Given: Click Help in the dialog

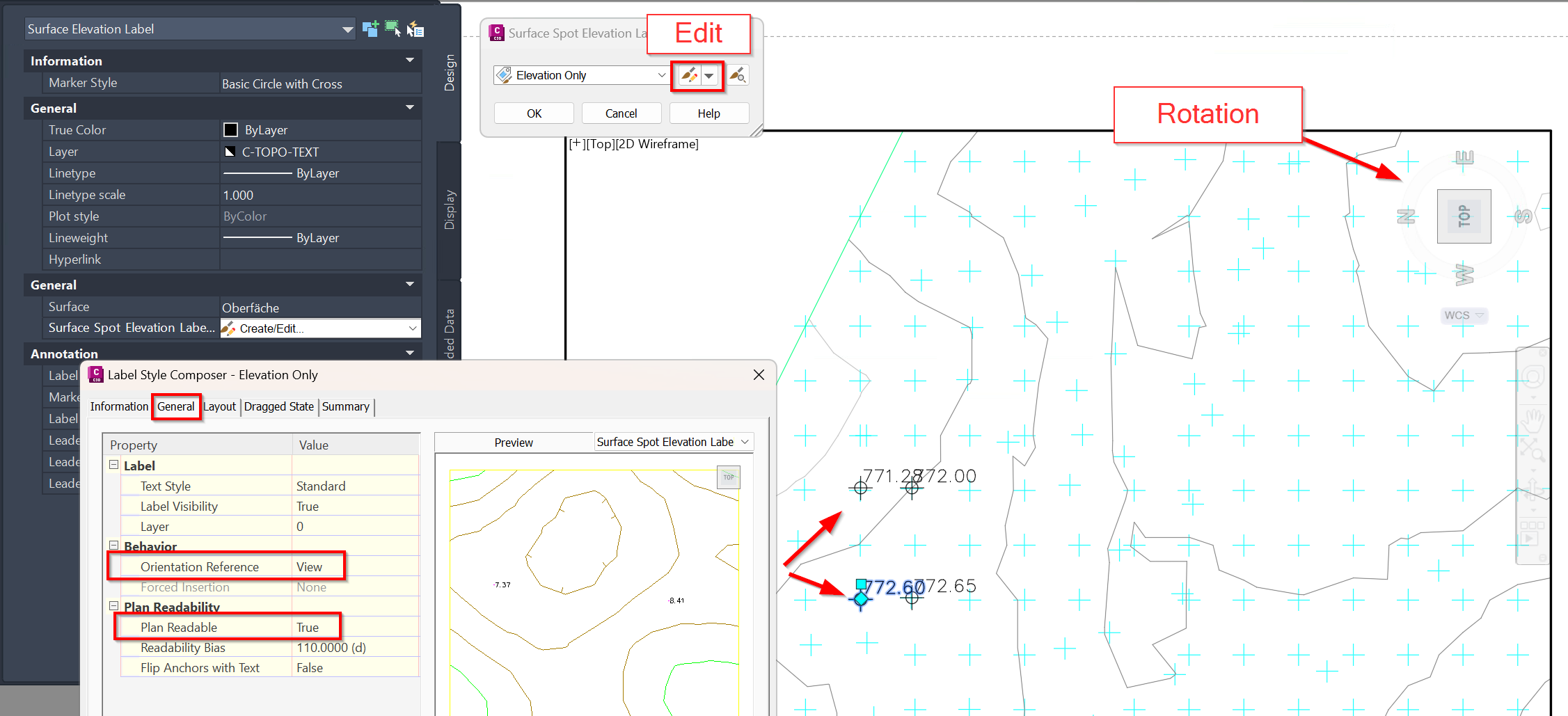Looking at the screenshot, I should point(708,113).
